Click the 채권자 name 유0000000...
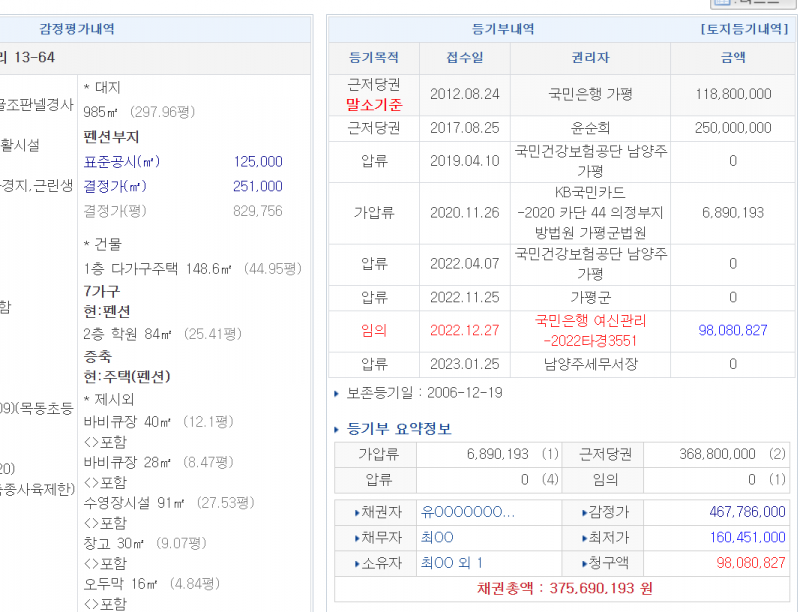 (x=467, y=512)
